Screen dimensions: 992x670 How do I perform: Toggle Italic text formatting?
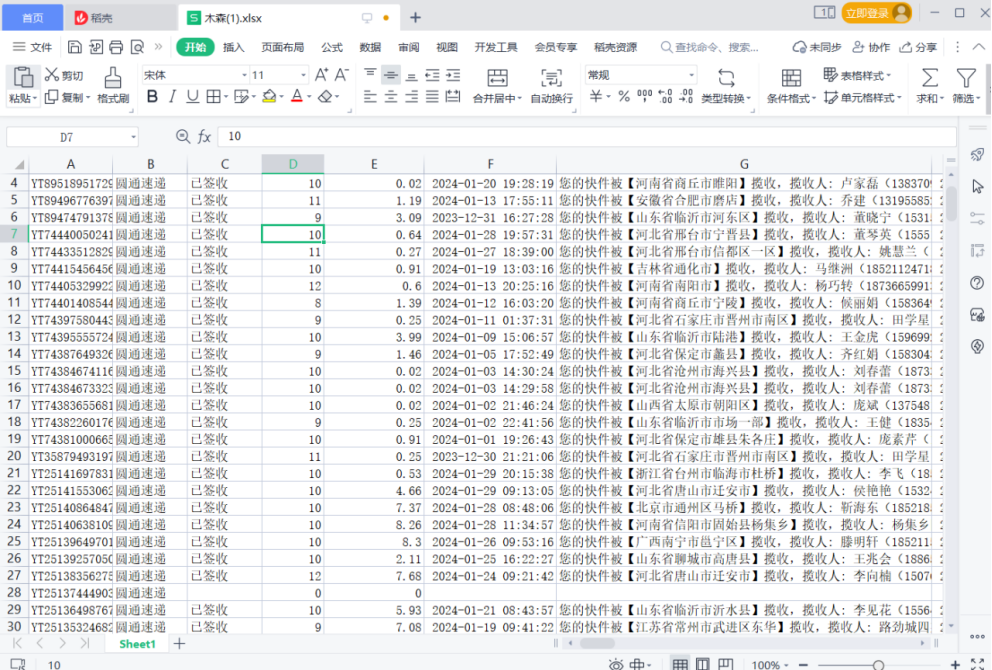click(172, 97)
